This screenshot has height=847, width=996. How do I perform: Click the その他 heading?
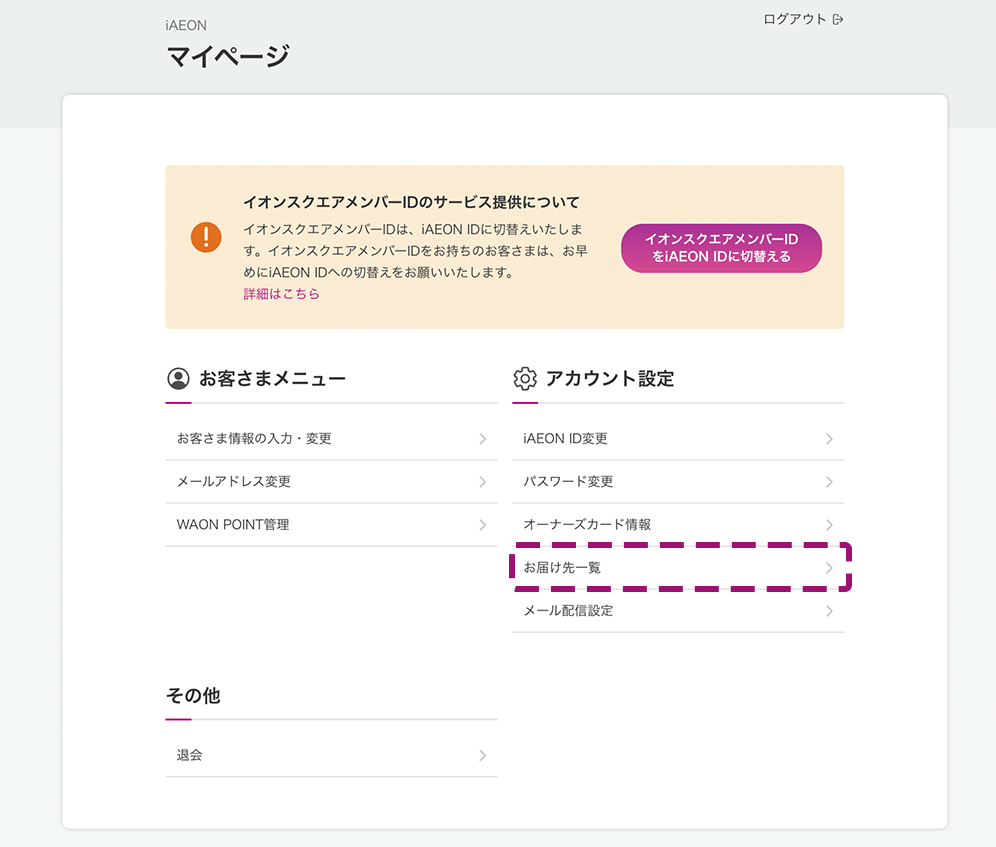[193, 695]
